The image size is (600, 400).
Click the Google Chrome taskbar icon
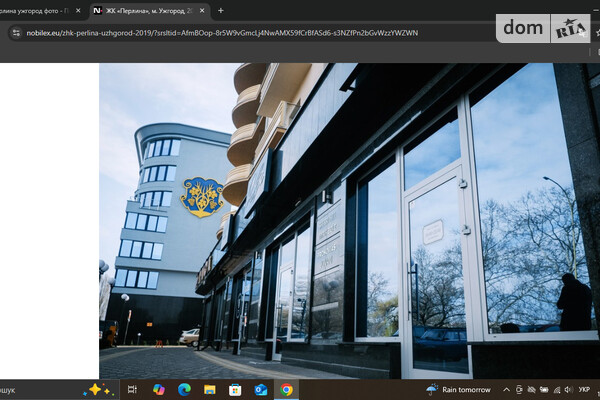tap(287, 389)
